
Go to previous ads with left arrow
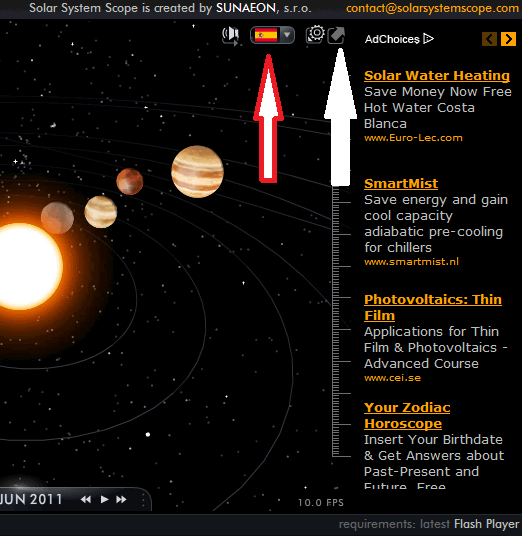pyautogui.click(x=490, y=39)
